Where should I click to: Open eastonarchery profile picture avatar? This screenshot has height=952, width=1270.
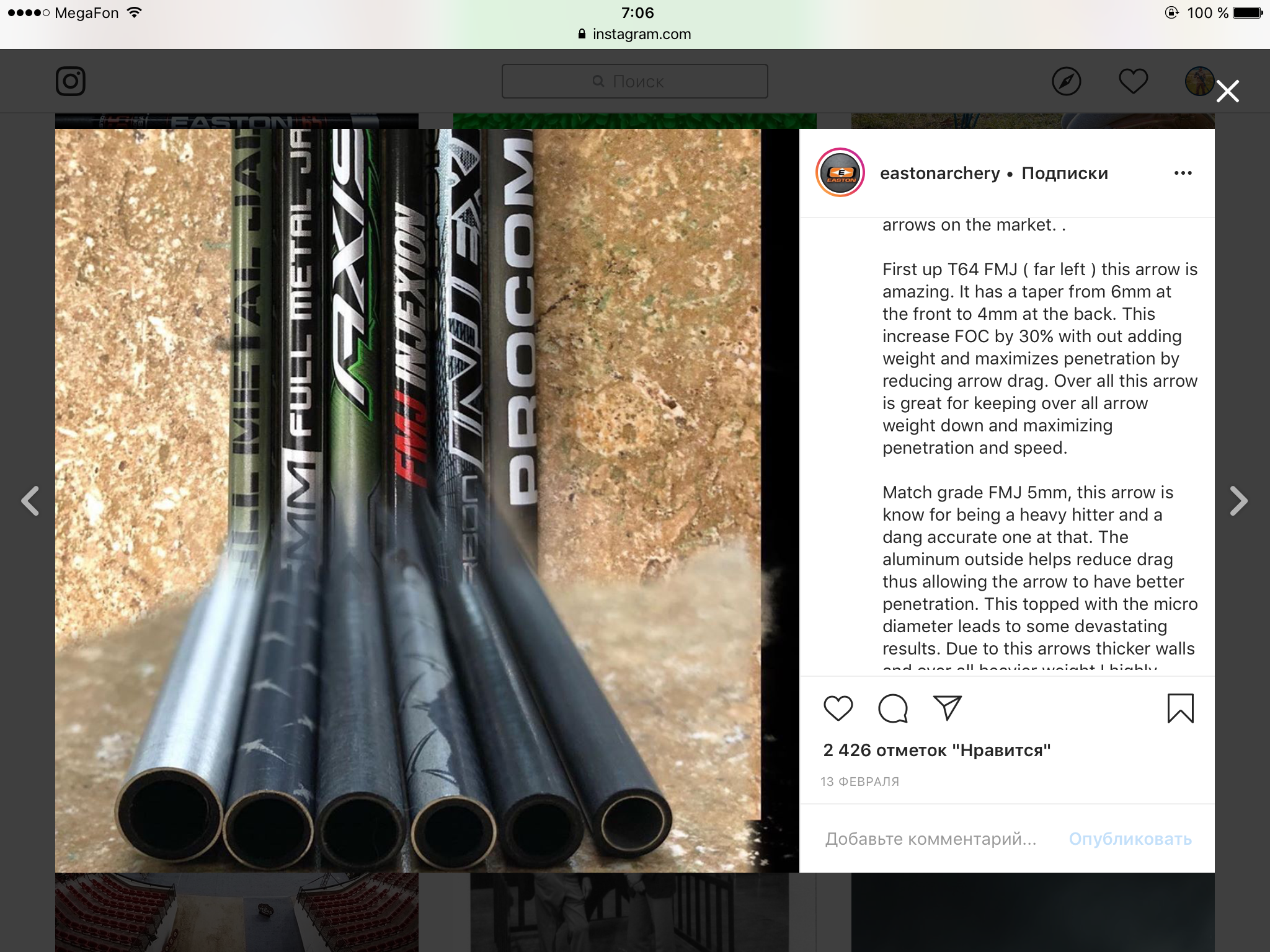pyautogui.click(x=840, y=173)
